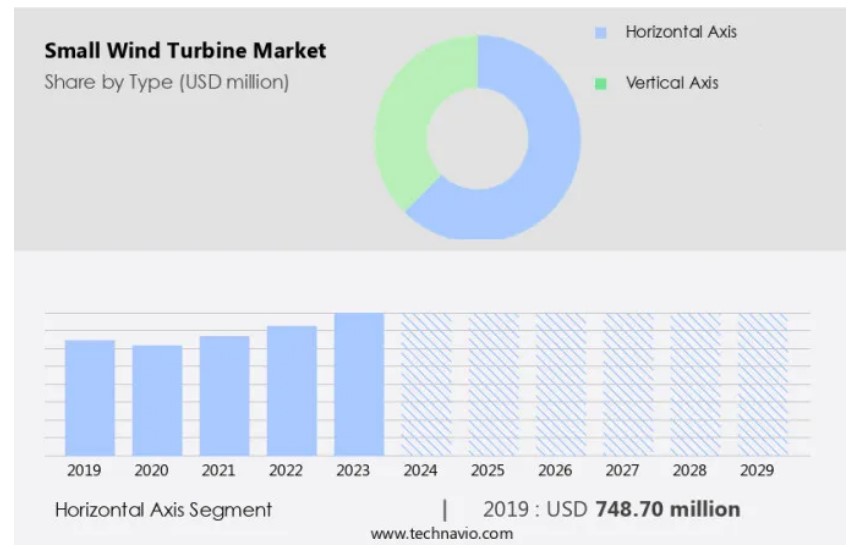Click the solid bar for 2021
This screenshot has height=549, width=864.
coord(224,396)
